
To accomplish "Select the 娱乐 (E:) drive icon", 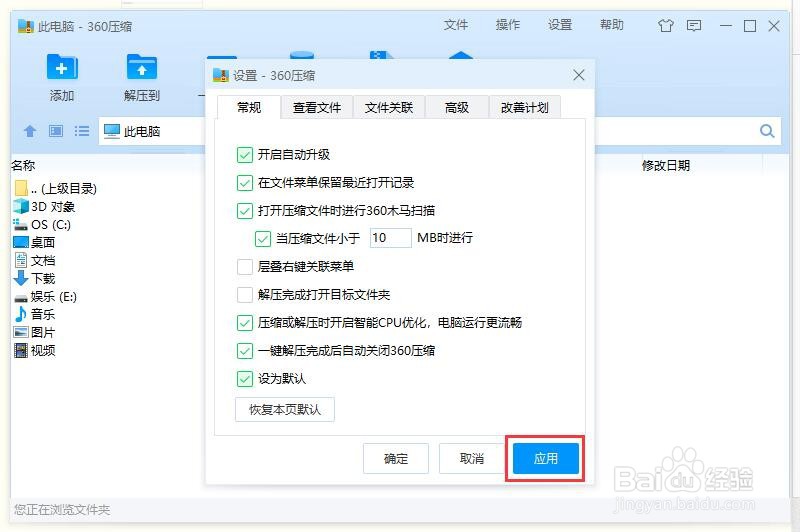I will coord(21,297).
